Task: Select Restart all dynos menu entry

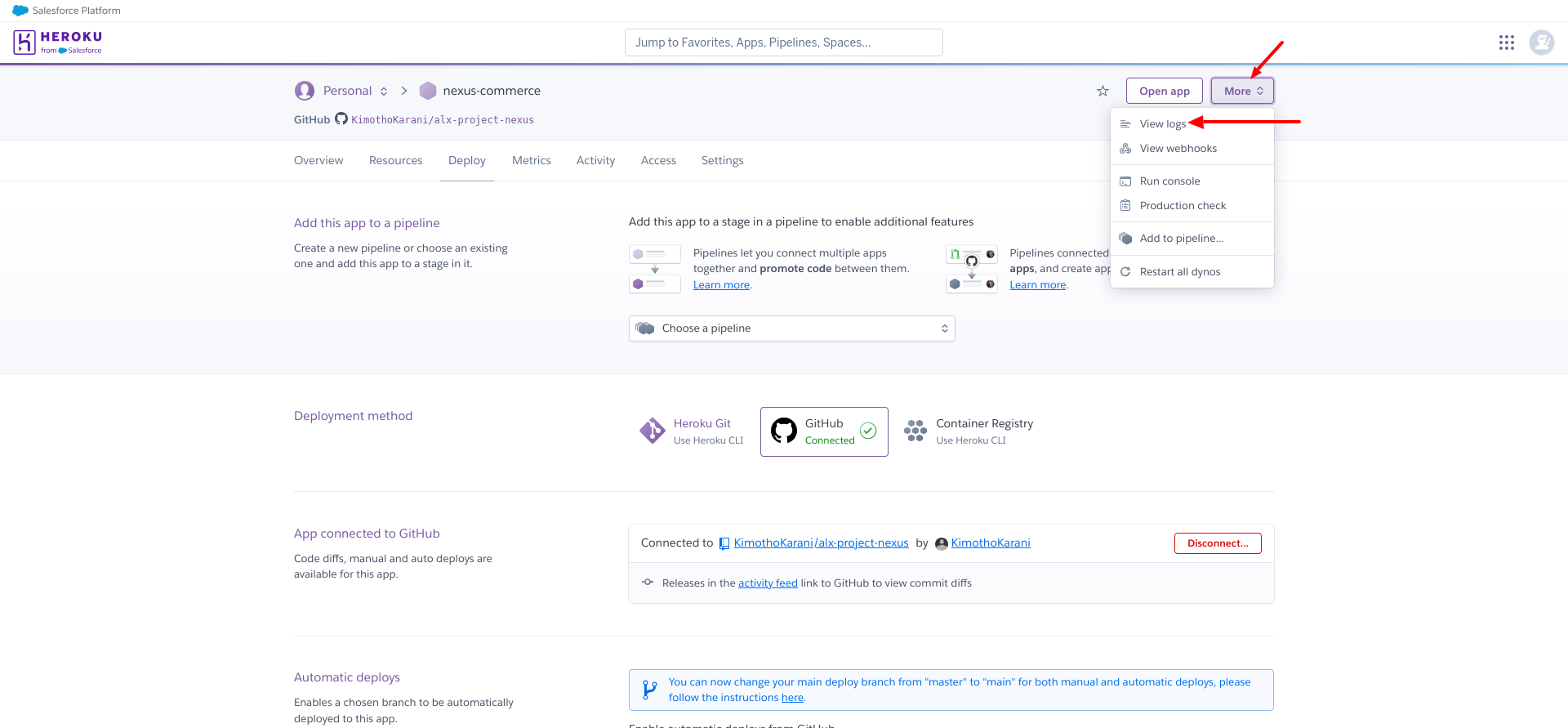Action: click(x=1192, y=272)
